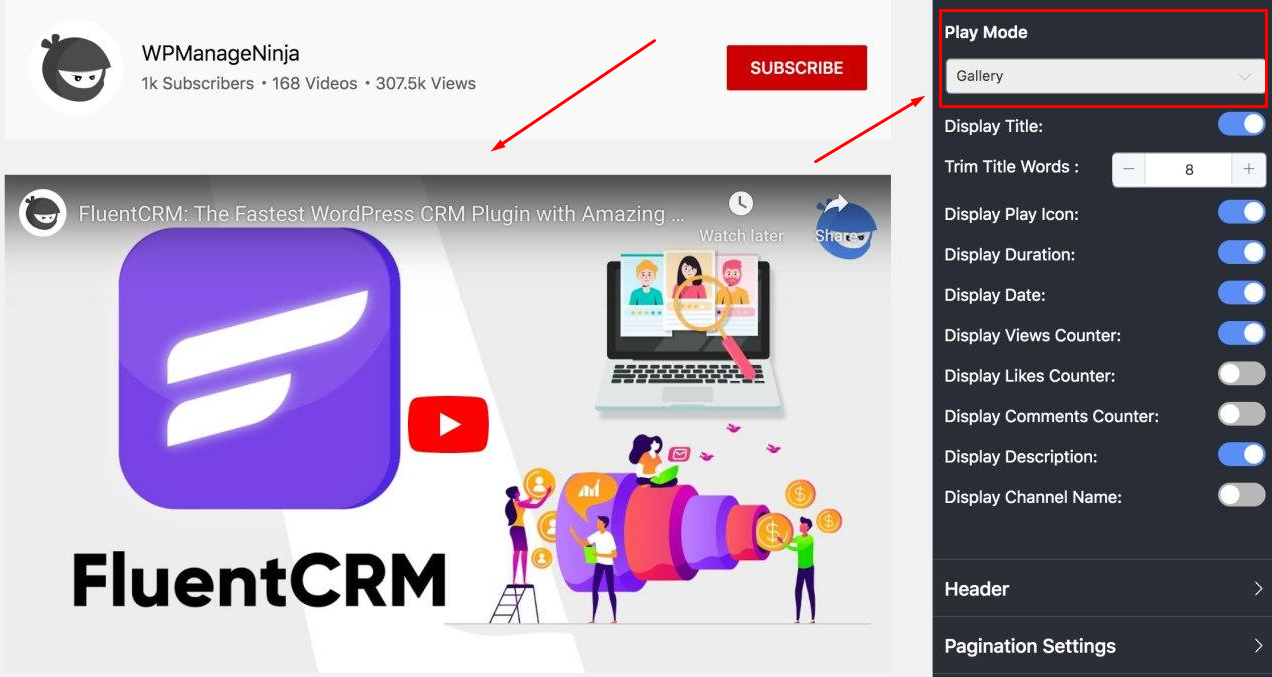Enable the Display Channel Name switch

[x=1241, y=495]
